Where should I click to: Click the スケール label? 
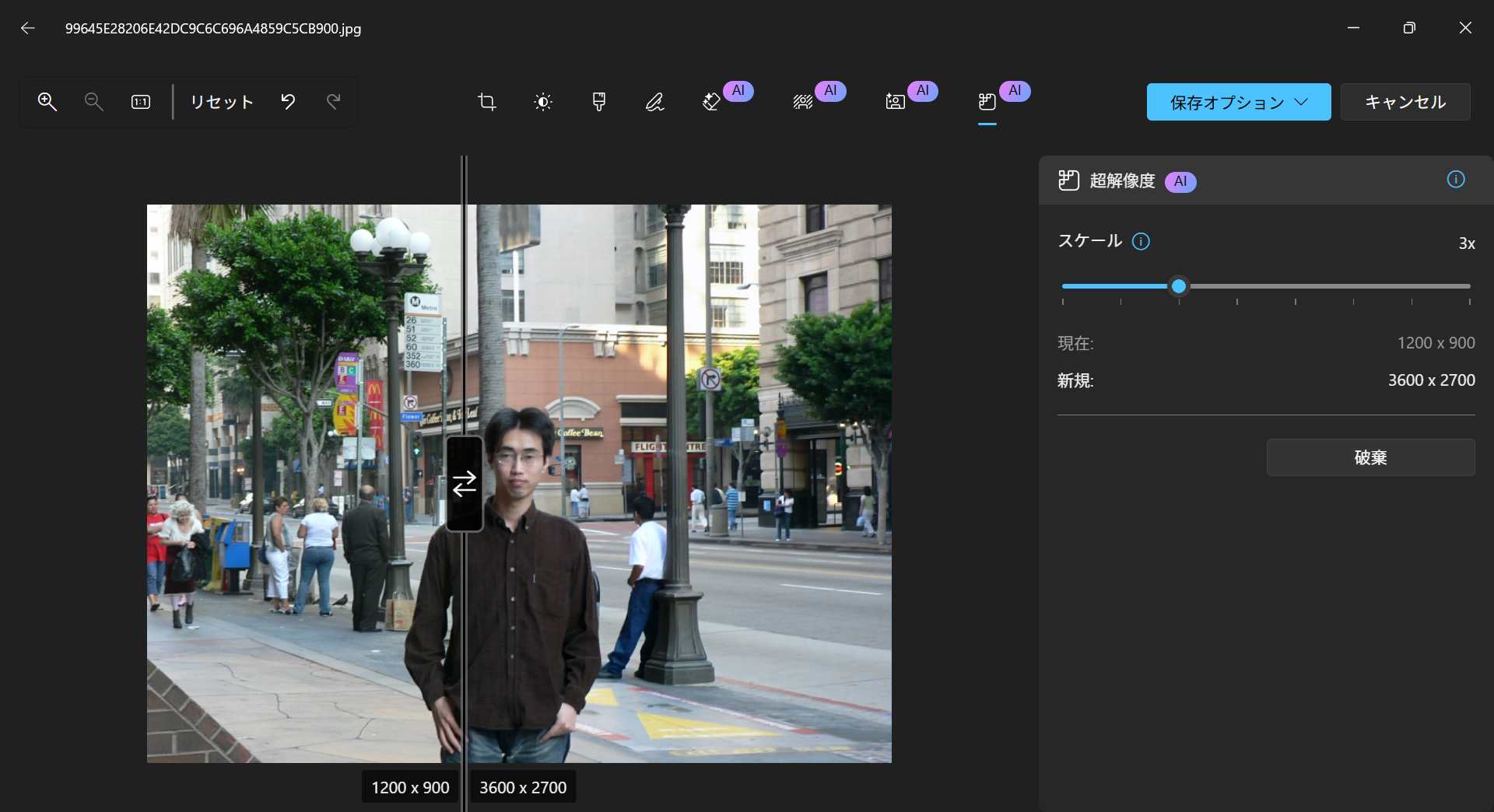[x=1089, y=241]
